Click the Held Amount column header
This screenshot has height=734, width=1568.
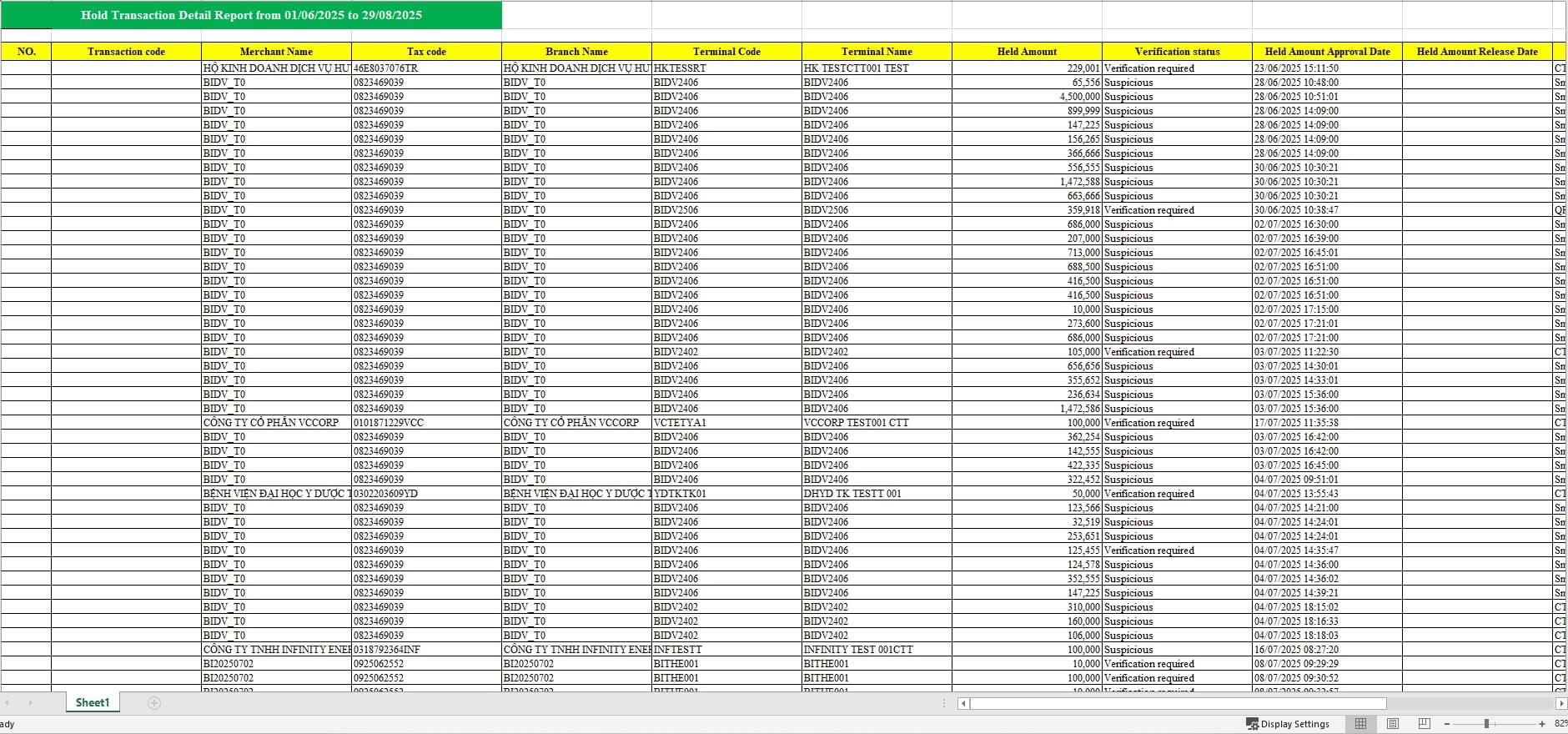point(1027,52)
